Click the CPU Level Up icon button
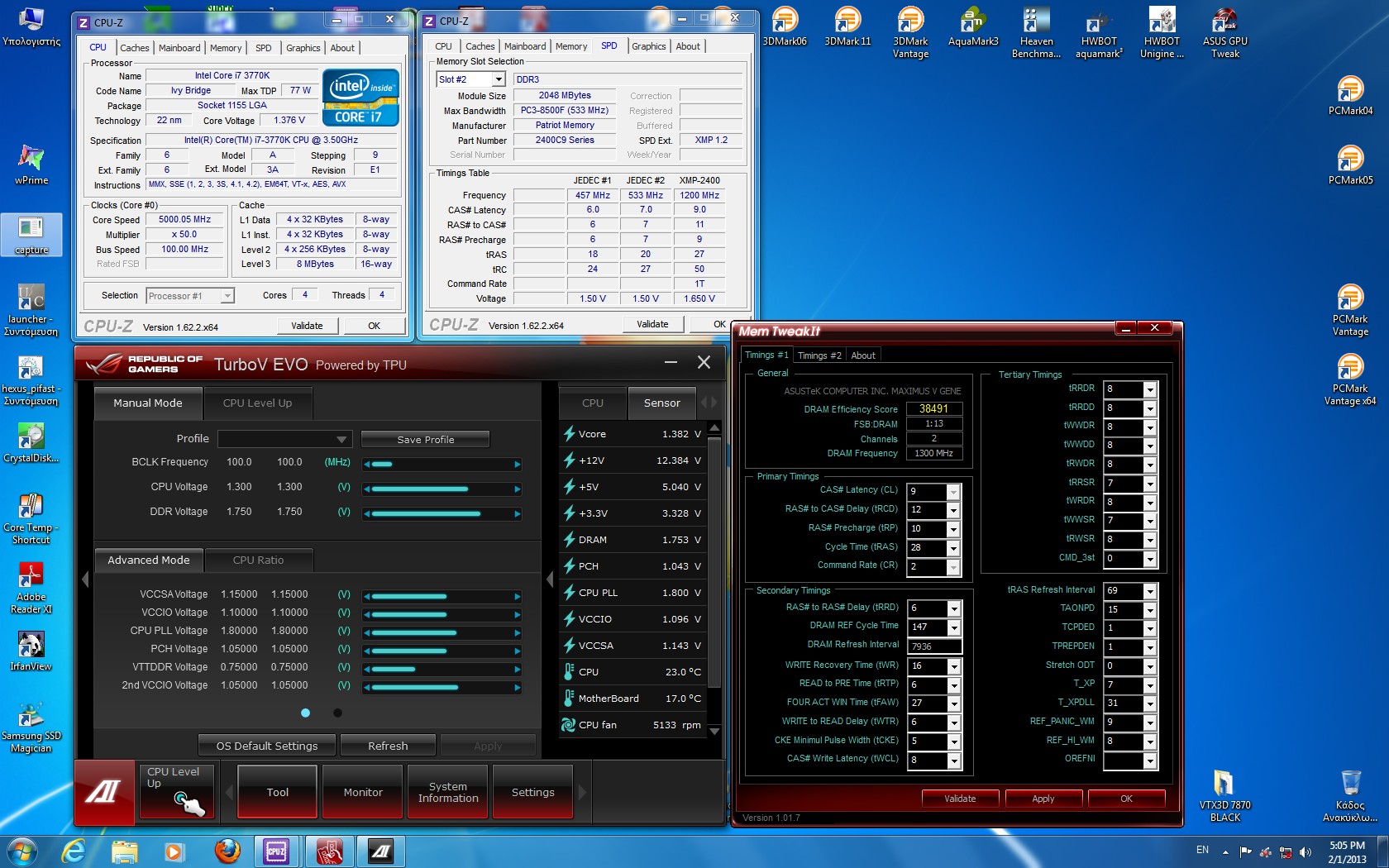1389x868 pixels. click(x=175, y=791)
